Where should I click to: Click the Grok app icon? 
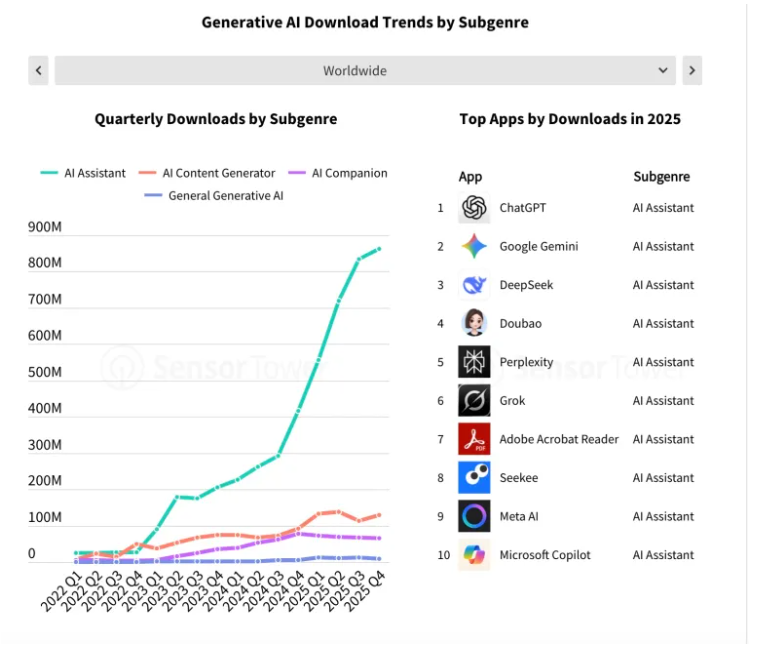(474, 401)
